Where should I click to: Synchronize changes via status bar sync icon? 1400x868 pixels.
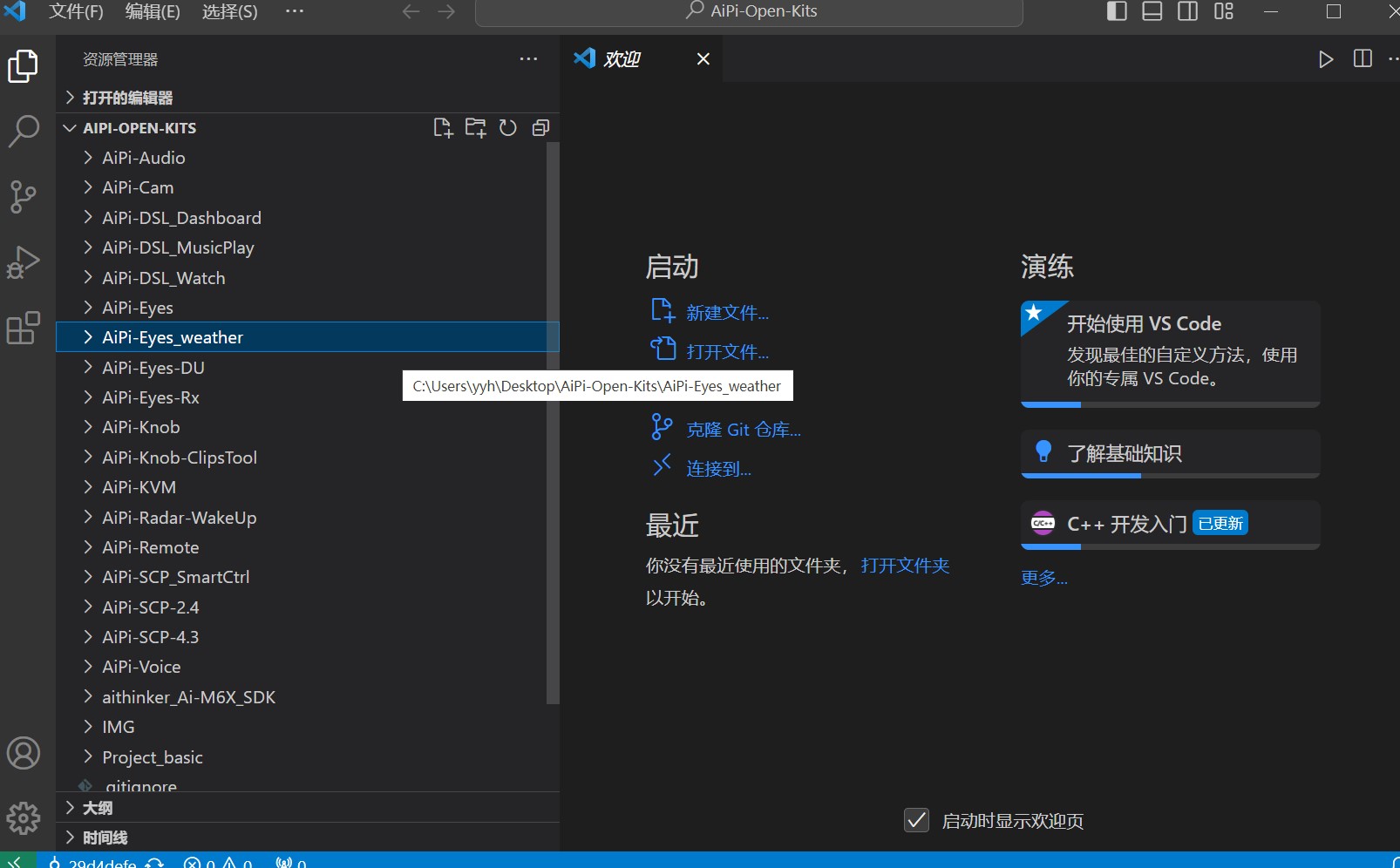[x=154, y=863]
